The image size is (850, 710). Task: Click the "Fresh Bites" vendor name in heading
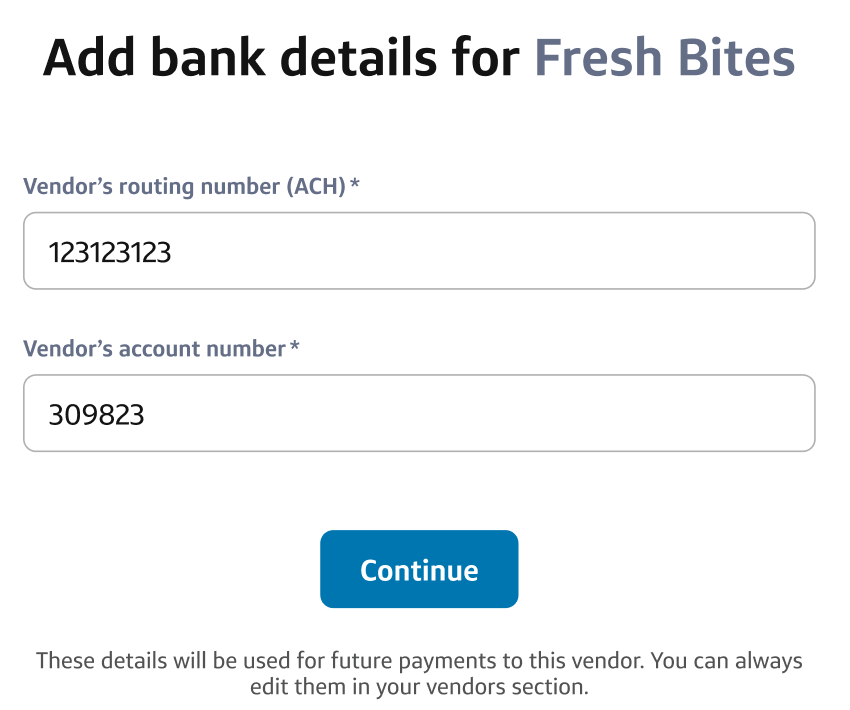click(664, 58)
